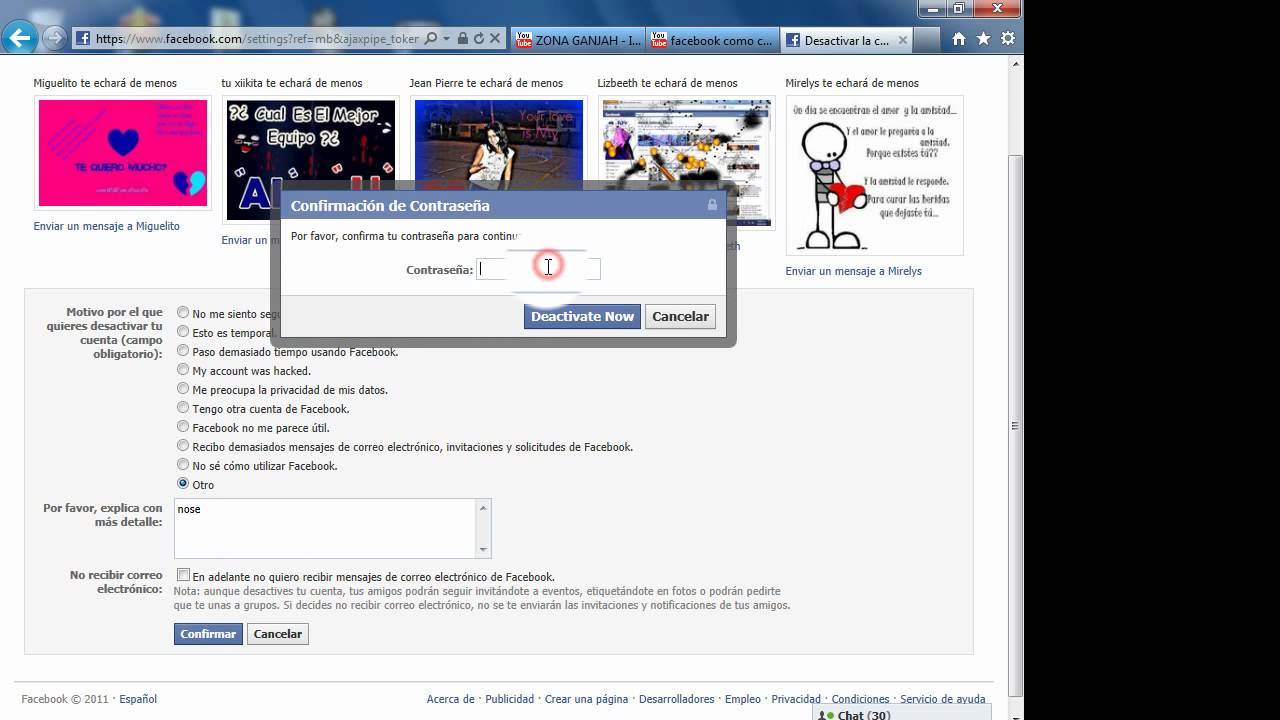This screenshot has height=720, width=1280.
Task: Close the Desactivar la c... tab
Action: click(903, 41)
